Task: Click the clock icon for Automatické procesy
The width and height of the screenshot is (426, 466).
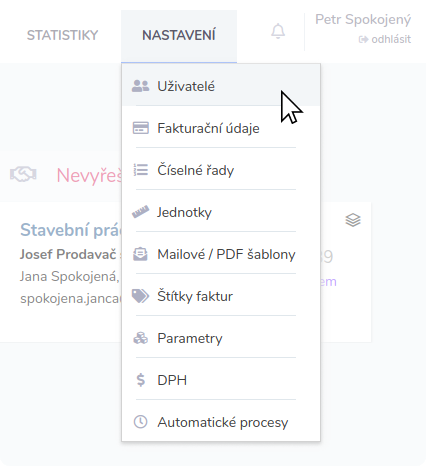Action: [140, 422]
